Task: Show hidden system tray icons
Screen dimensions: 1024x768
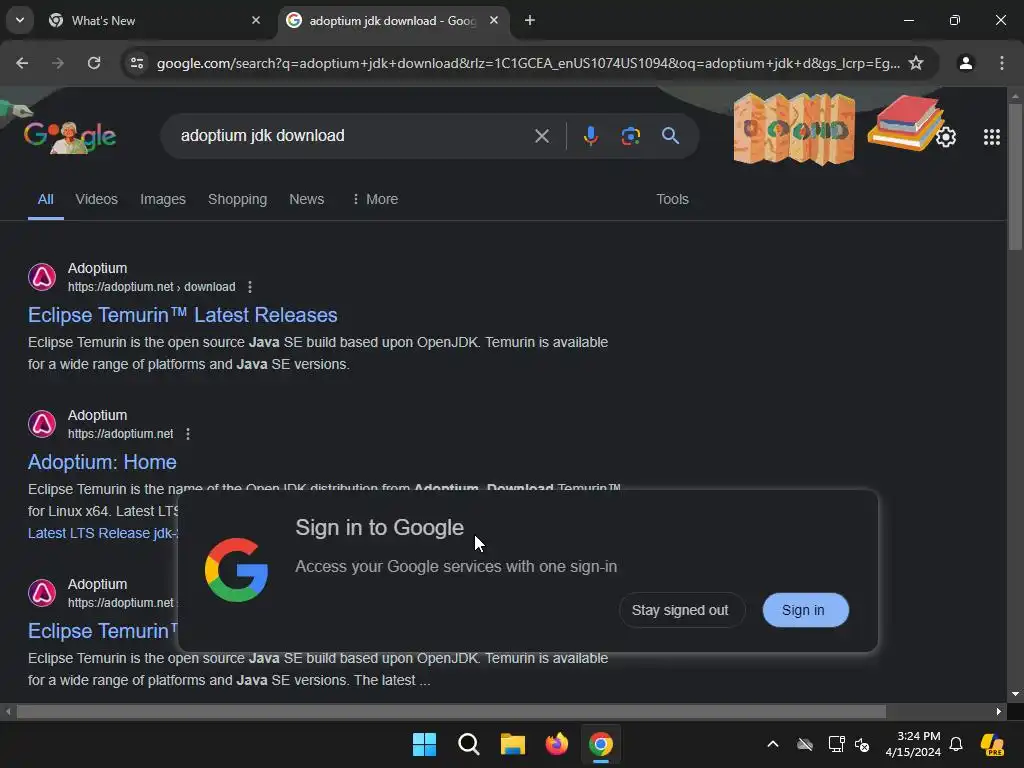Action: (773, 744)
